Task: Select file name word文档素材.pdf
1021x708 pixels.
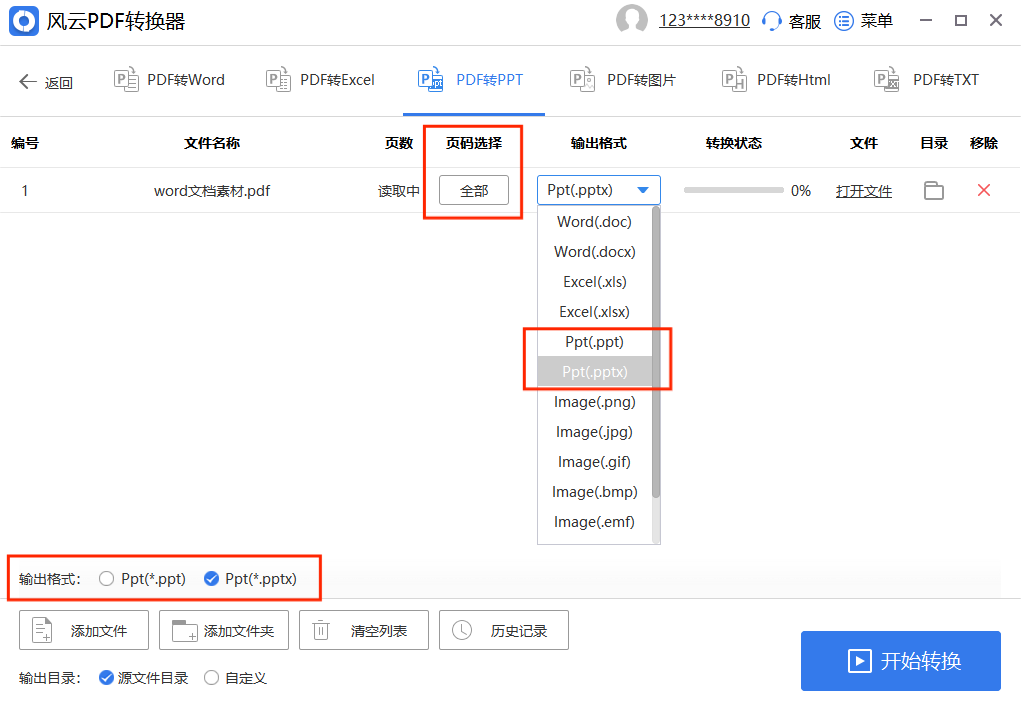Action: point(212,191)
